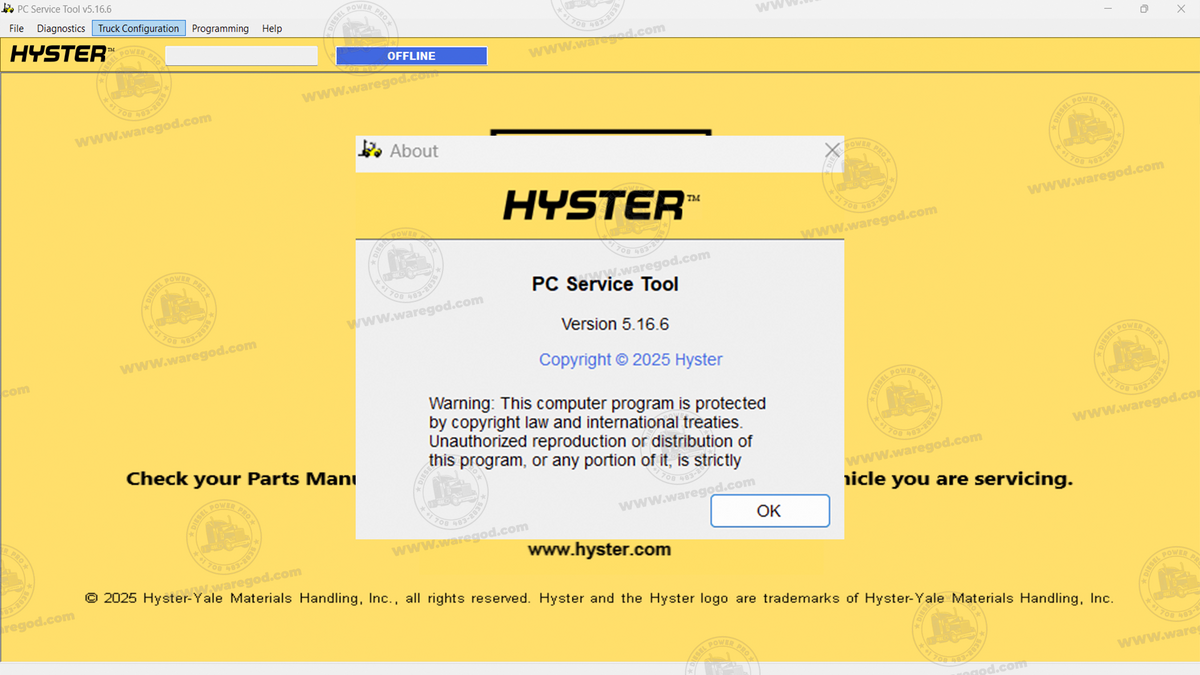Open the Programming menu
The height and width of the screenshot is (675, 1200).
pyautogui.click(x=220, y=29)
